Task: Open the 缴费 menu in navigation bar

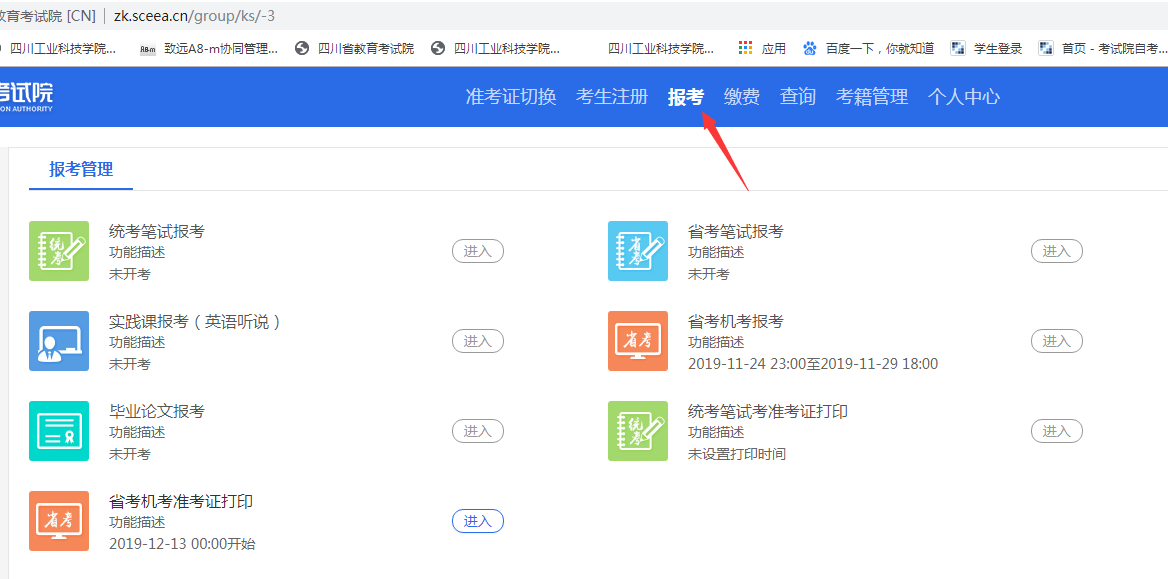Action: point(742,97)
